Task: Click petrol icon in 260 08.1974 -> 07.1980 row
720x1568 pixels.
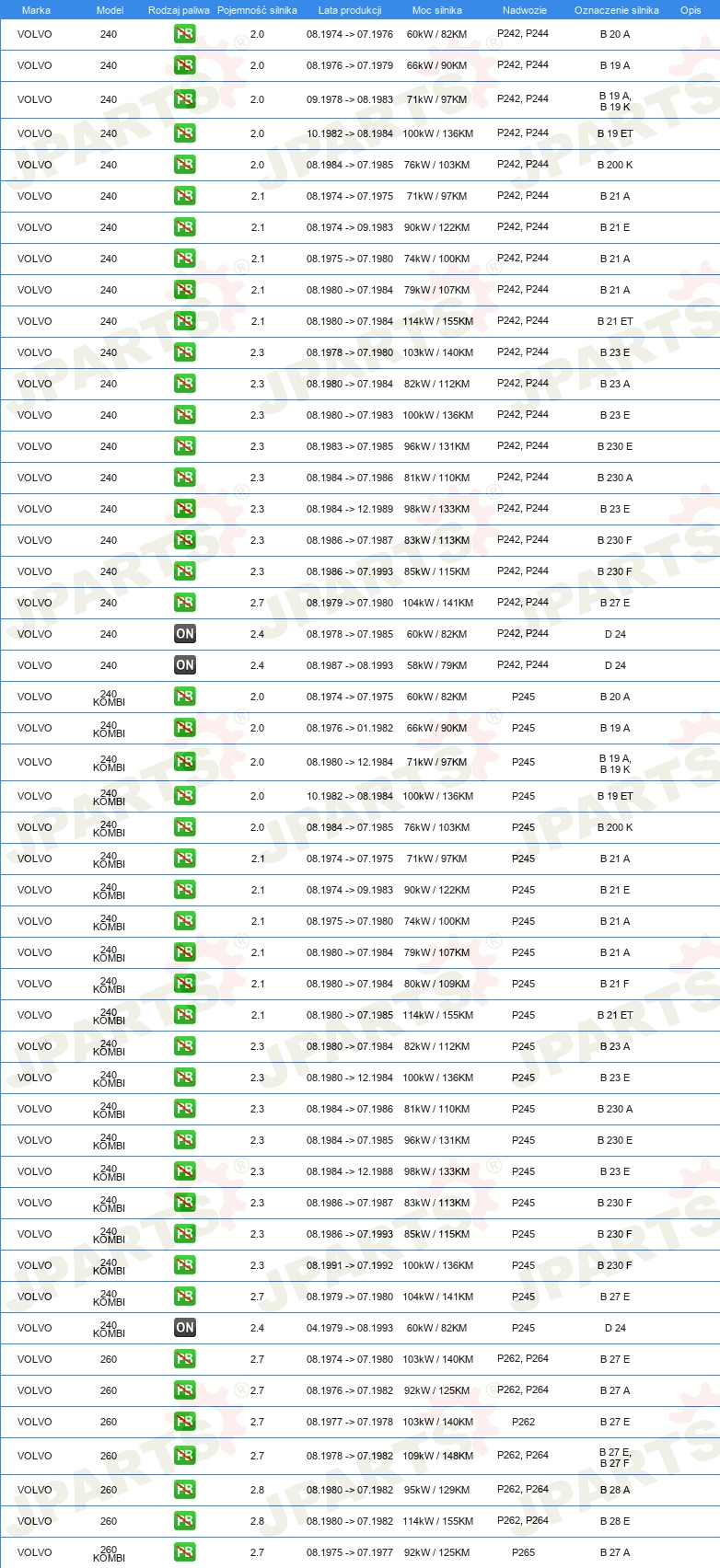Action: tap(185, 1359)
